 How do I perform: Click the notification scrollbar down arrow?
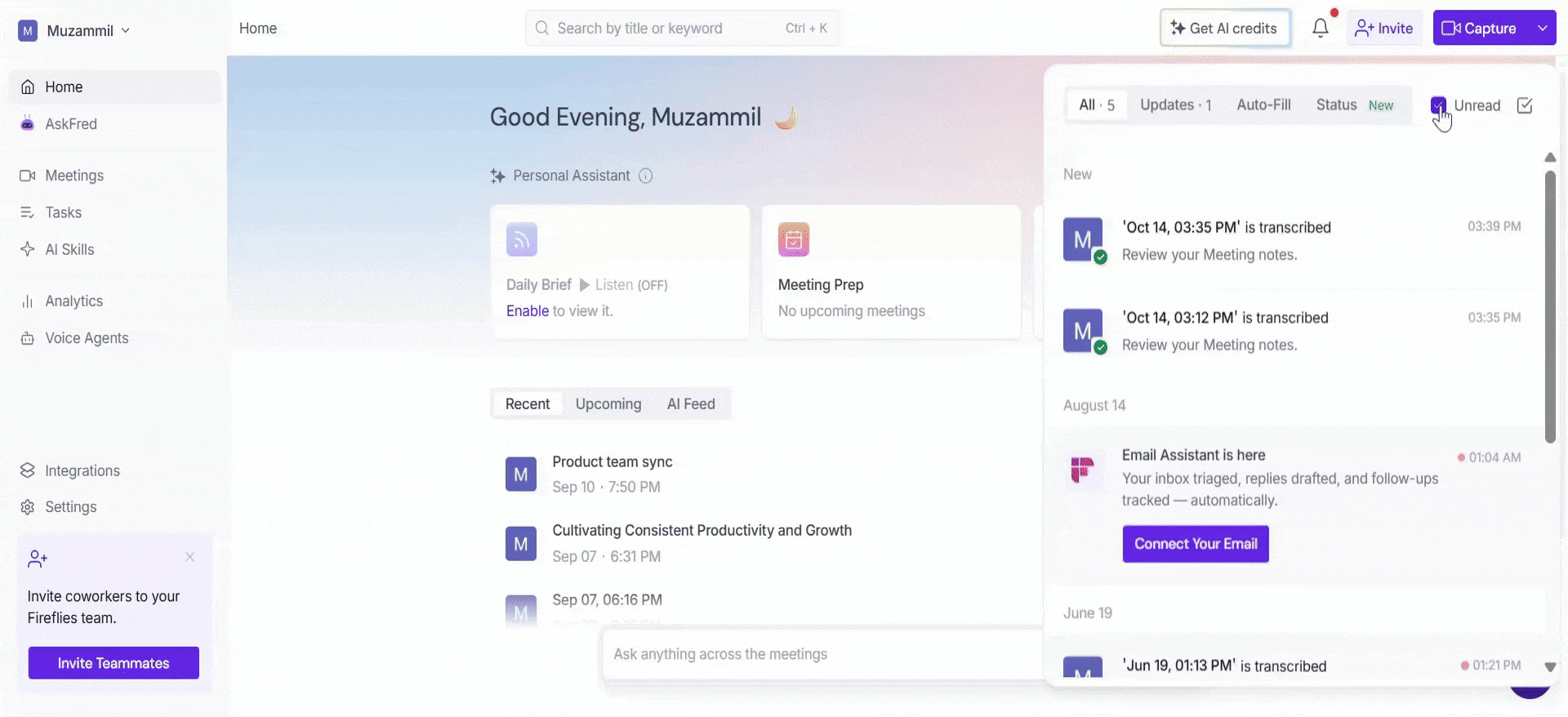pos(1550,666)
